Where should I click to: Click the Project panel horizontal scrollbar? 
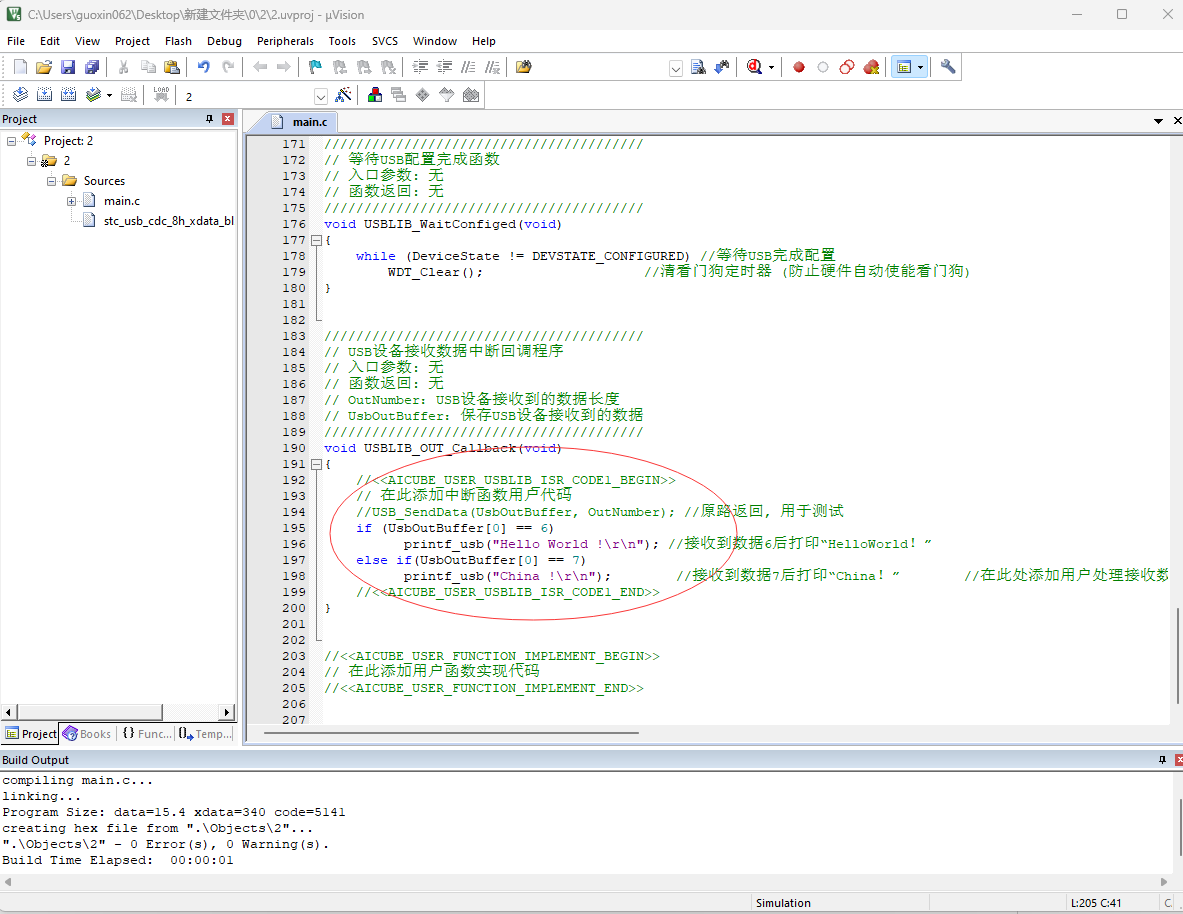90,712
